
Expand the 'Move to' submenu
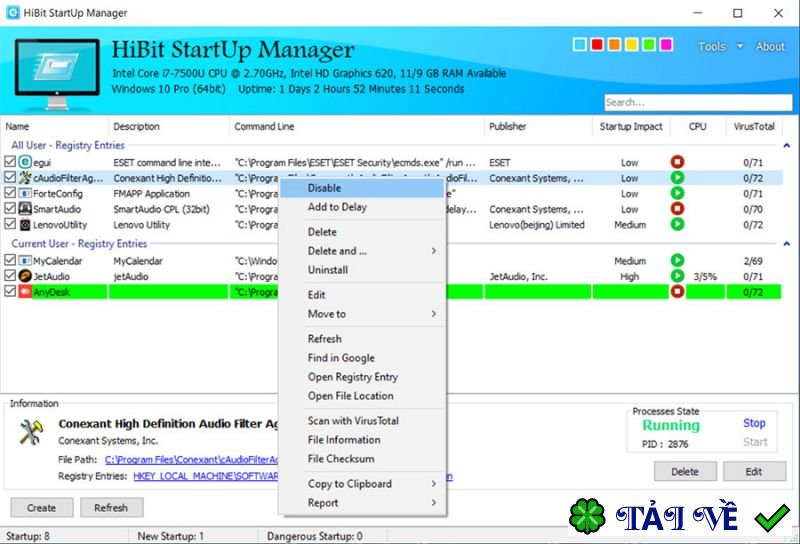pyautogui.click(x=362, y=314)
